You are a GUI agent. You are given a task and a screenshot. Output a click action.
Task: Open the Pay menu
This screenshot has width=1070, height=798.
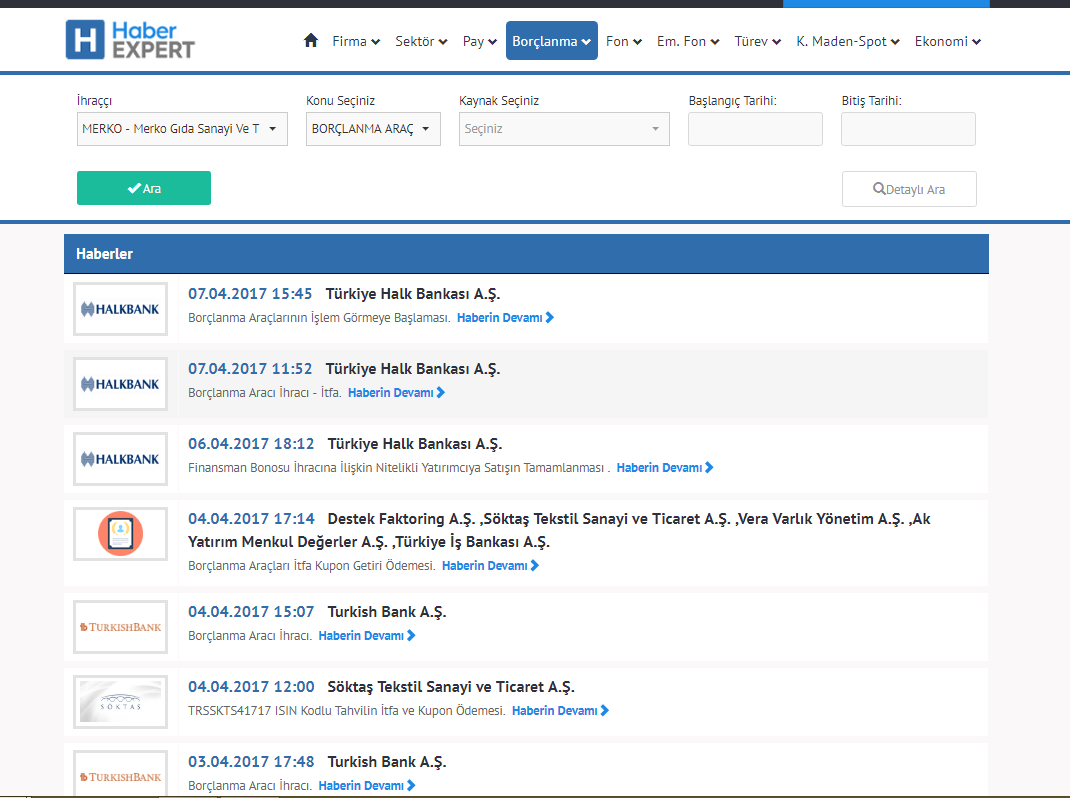[480, 42]
